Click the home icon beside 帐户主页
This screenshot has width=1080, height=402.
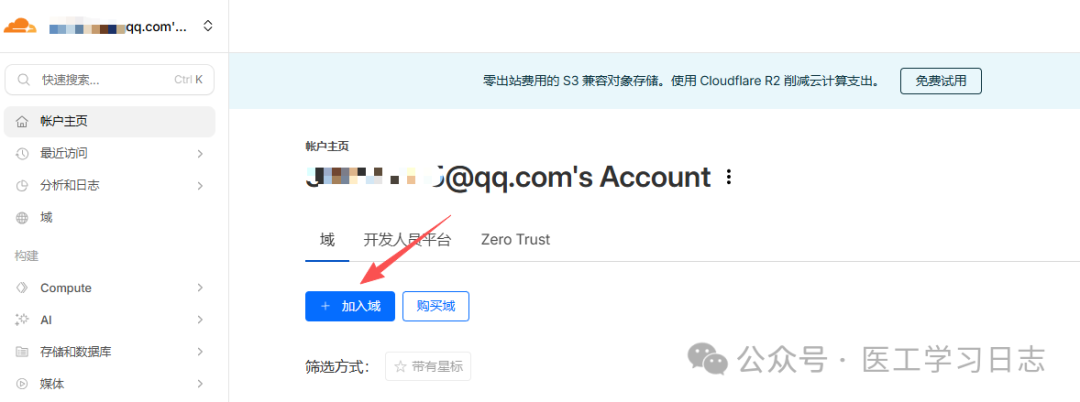[22, 122]
